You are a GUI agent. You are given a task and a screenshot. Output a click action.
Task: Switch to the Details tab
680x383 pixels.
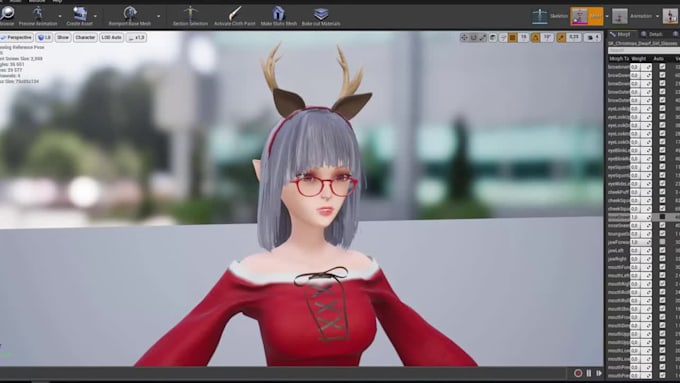652,34
